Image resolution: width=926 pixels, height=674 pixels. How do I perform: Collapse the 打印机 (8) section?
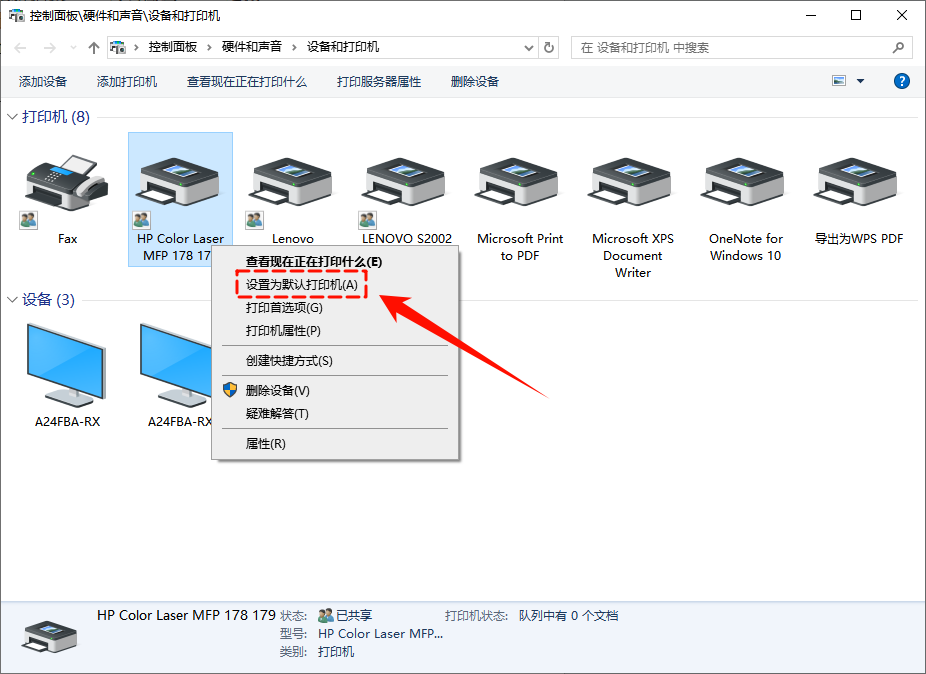[10, 116]
